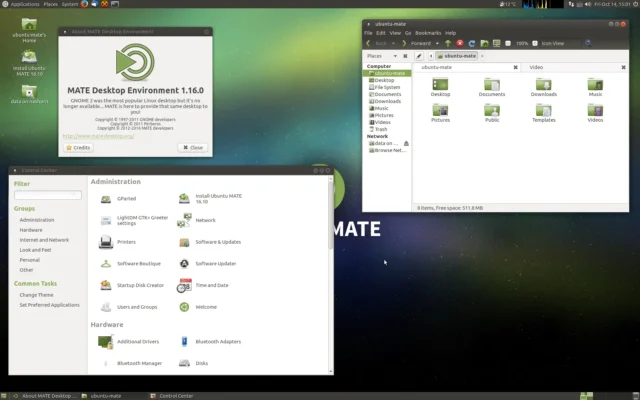Image resolution: width=640 pixels, height=400 pixels.
Task: Open the Places sidebar type dropdown
Action: [x=382, y=56]
